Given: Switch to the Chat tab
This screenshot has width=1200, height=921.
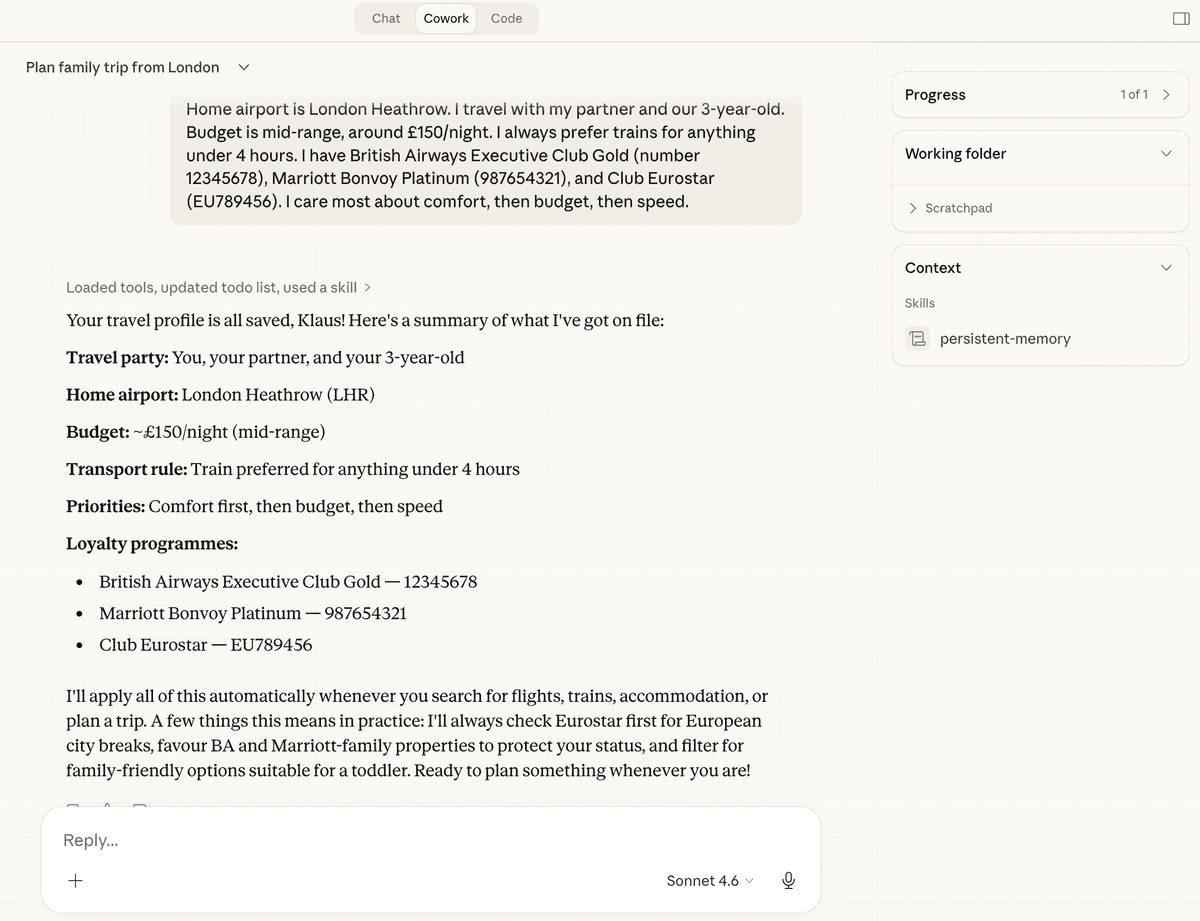Looking at the screenshot, I should (x=386, y=18).
